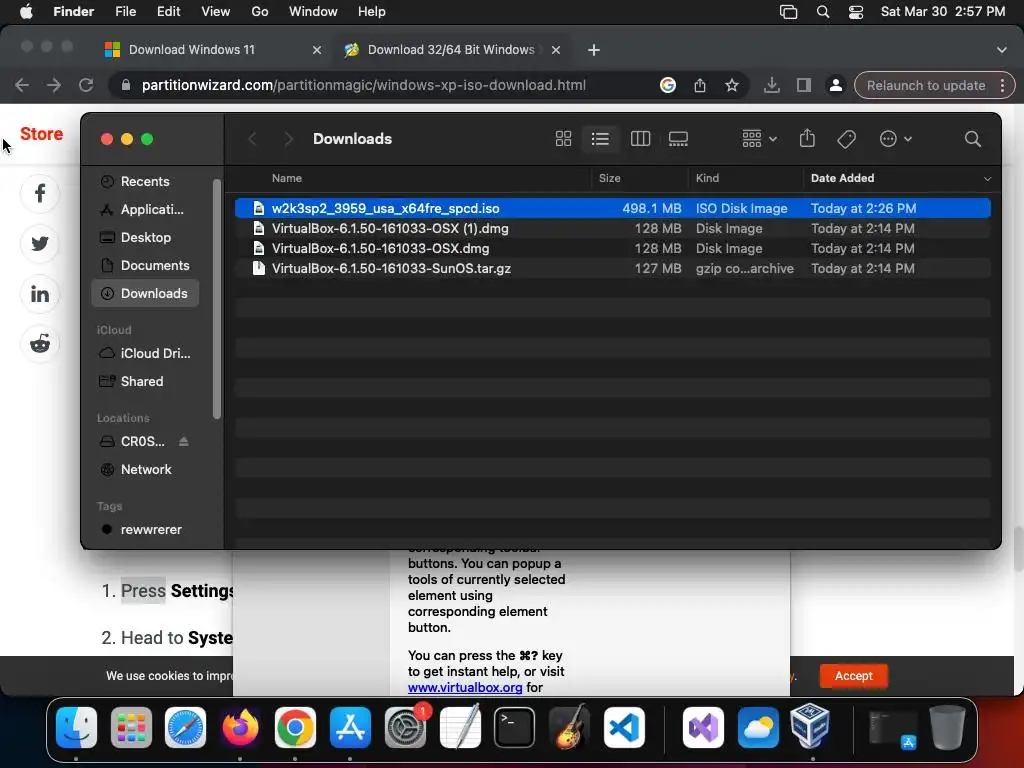Go forward in Finder navigation
1024x768 pixels.
tap(288, 138)
